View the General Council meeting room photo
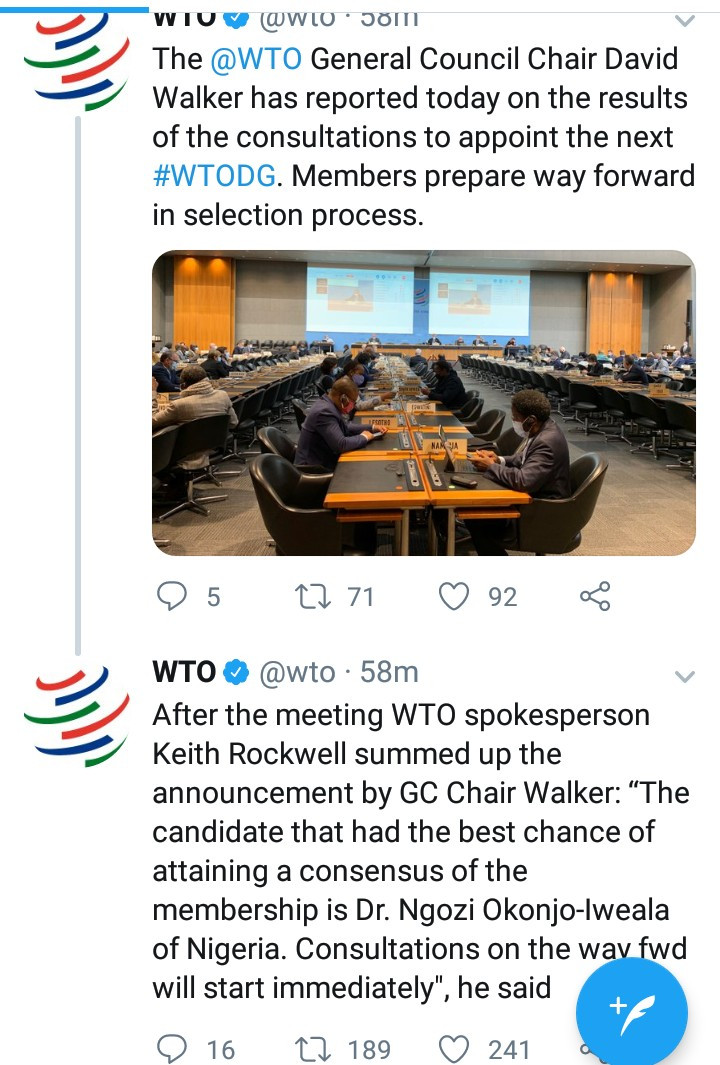 423,402
